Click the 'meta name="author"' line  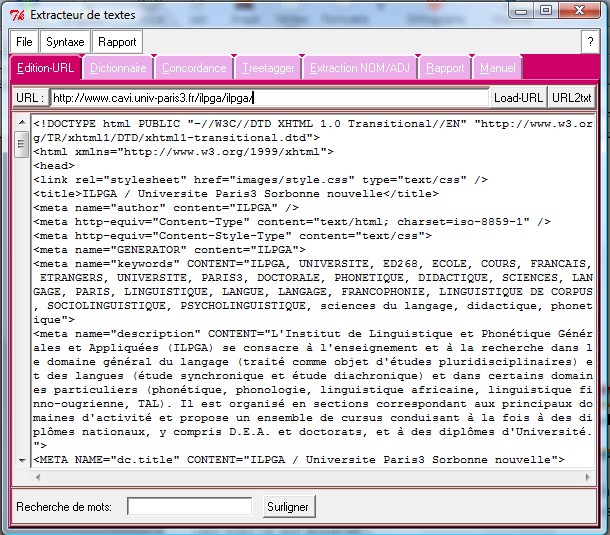pos(166,208)
